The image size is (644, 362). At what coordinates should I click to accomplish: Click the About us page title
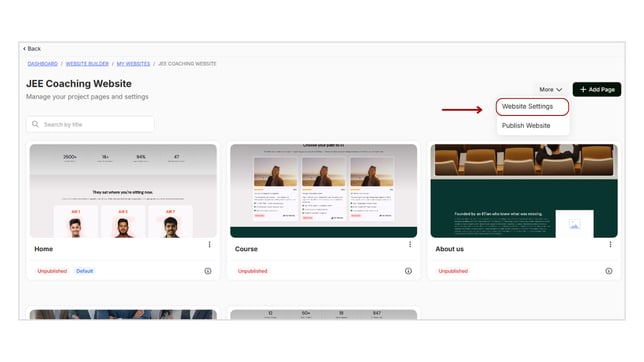[x=449, y=249]
